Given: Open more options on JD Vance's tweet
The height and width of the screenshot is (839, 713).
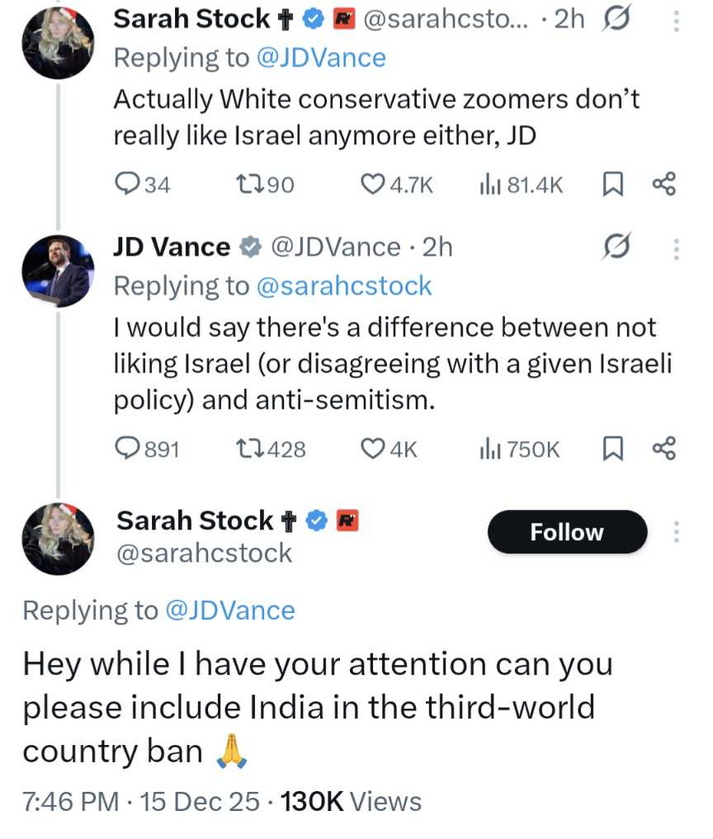Looking at the screenshot, I should [x=677, y=249].
